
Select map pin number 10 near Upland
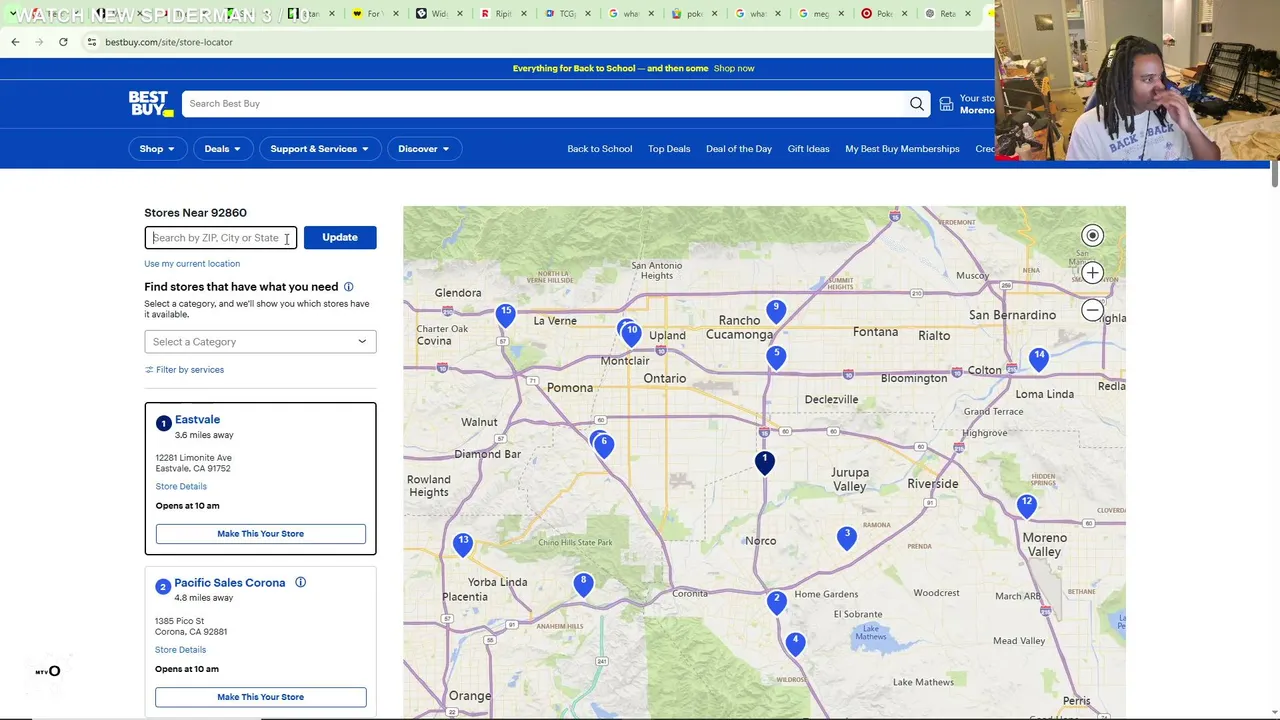[632, 334]
